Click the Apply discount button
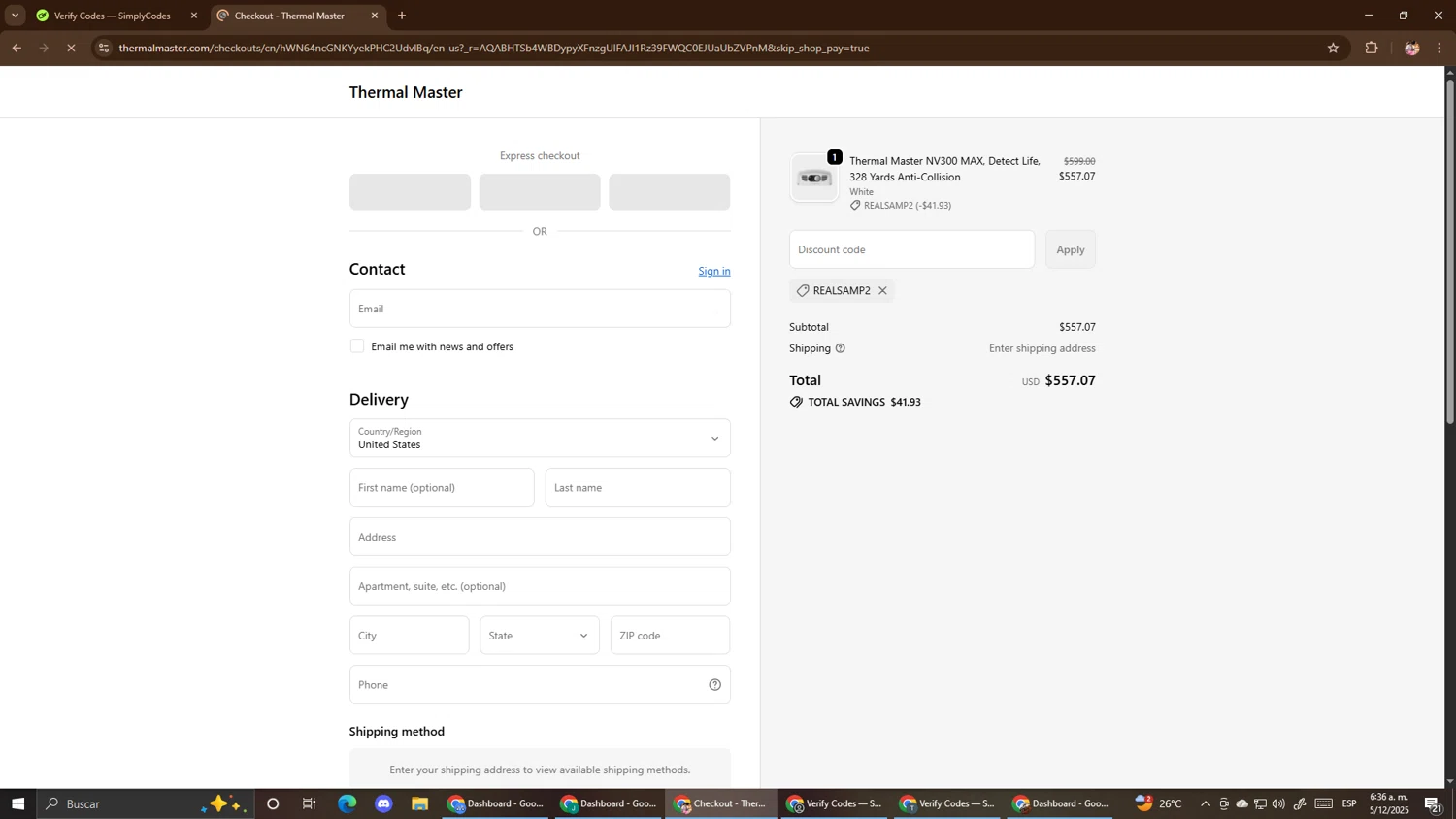1456x819 pixels. [1071, 249]
